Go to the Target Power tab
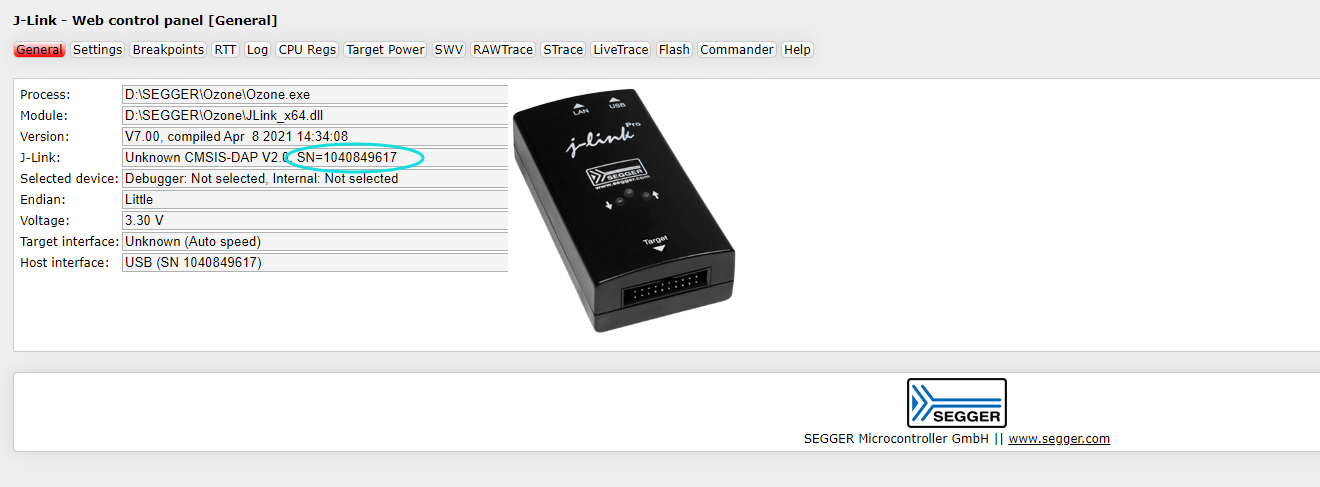The height and width of the screenshot is (487, 1320). pyautogui.click(x=385, y=49)
